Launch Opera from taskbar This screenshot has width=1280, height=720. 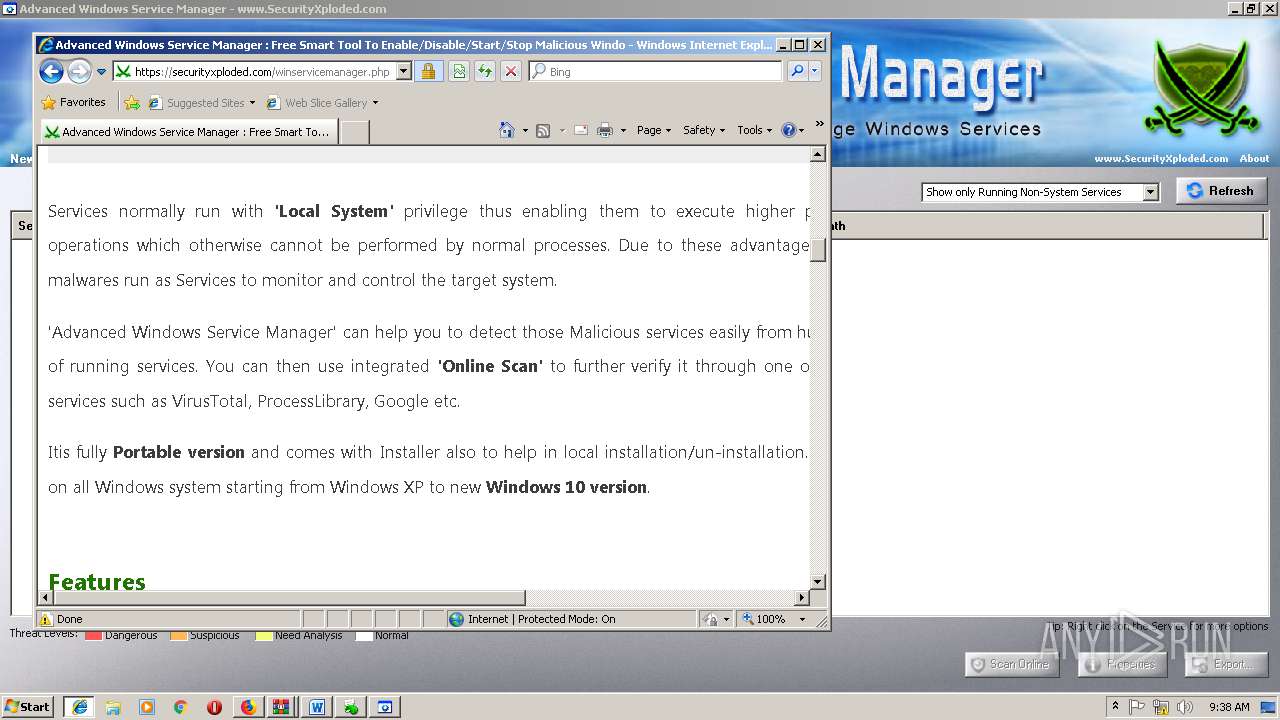214,706
